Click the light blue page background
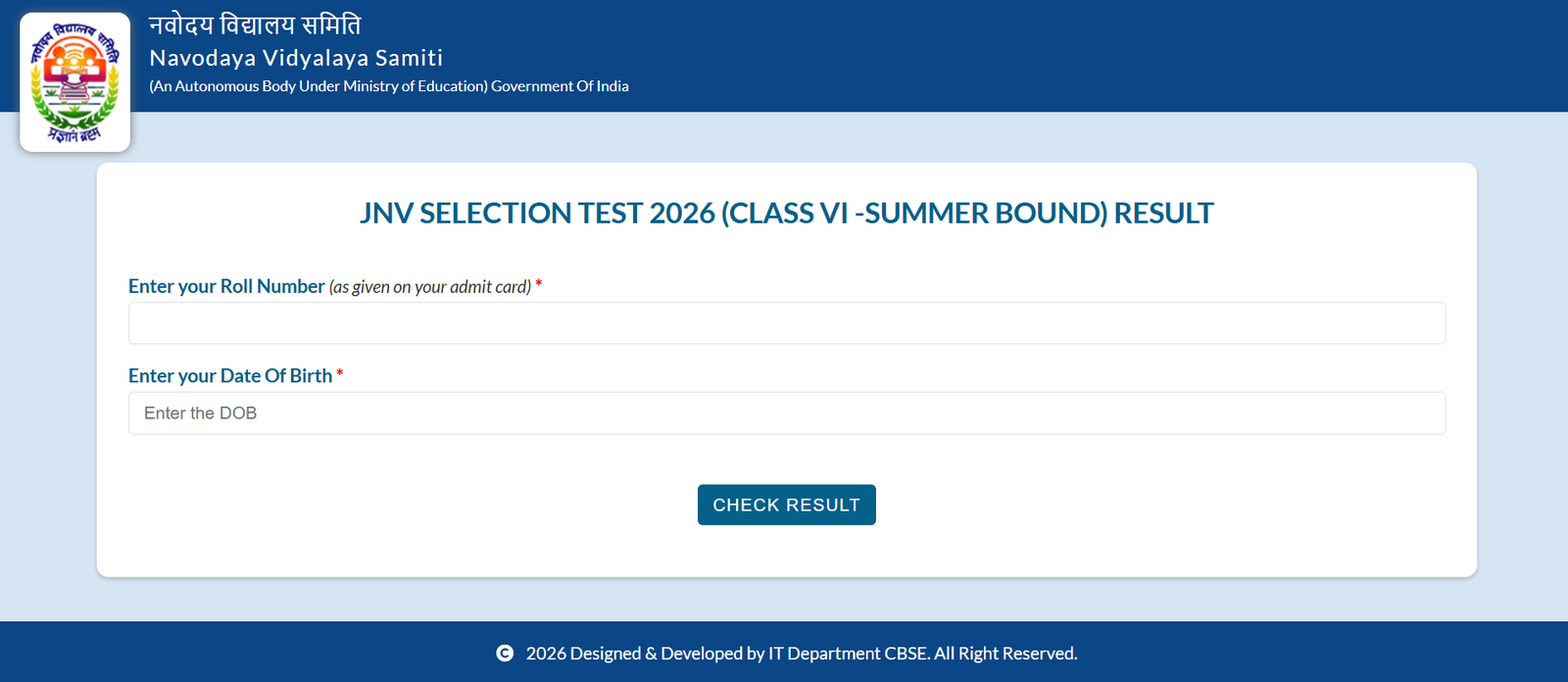1568x682 pixels. [49, 392]
